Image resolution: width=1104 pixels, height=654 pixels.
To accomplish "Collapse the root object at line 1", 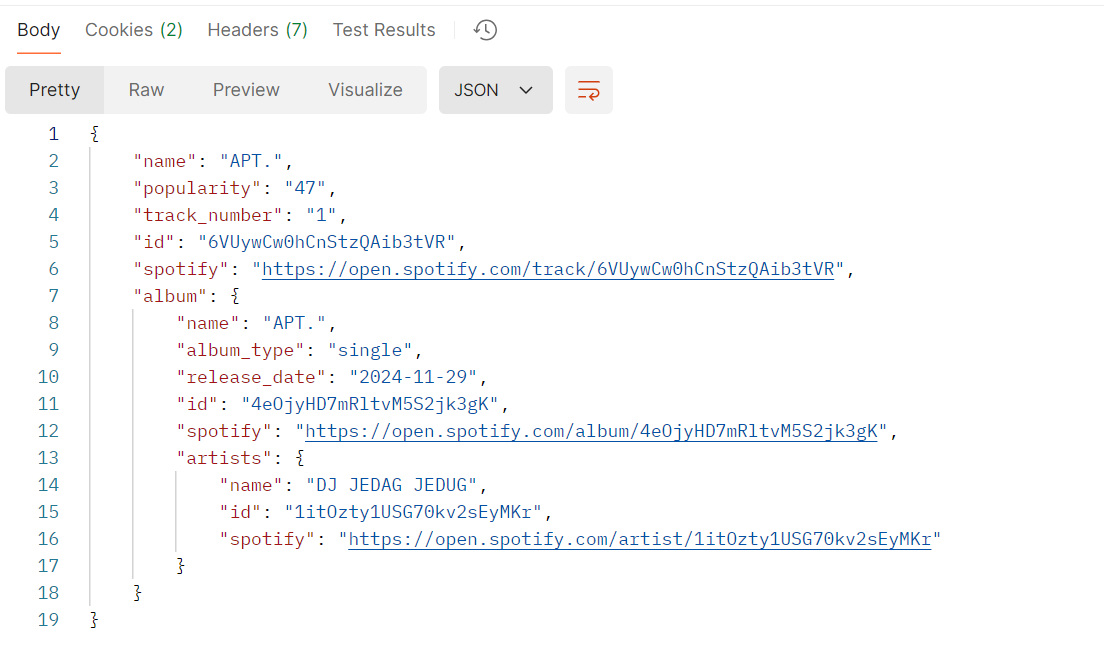I will tap(95, 134).
